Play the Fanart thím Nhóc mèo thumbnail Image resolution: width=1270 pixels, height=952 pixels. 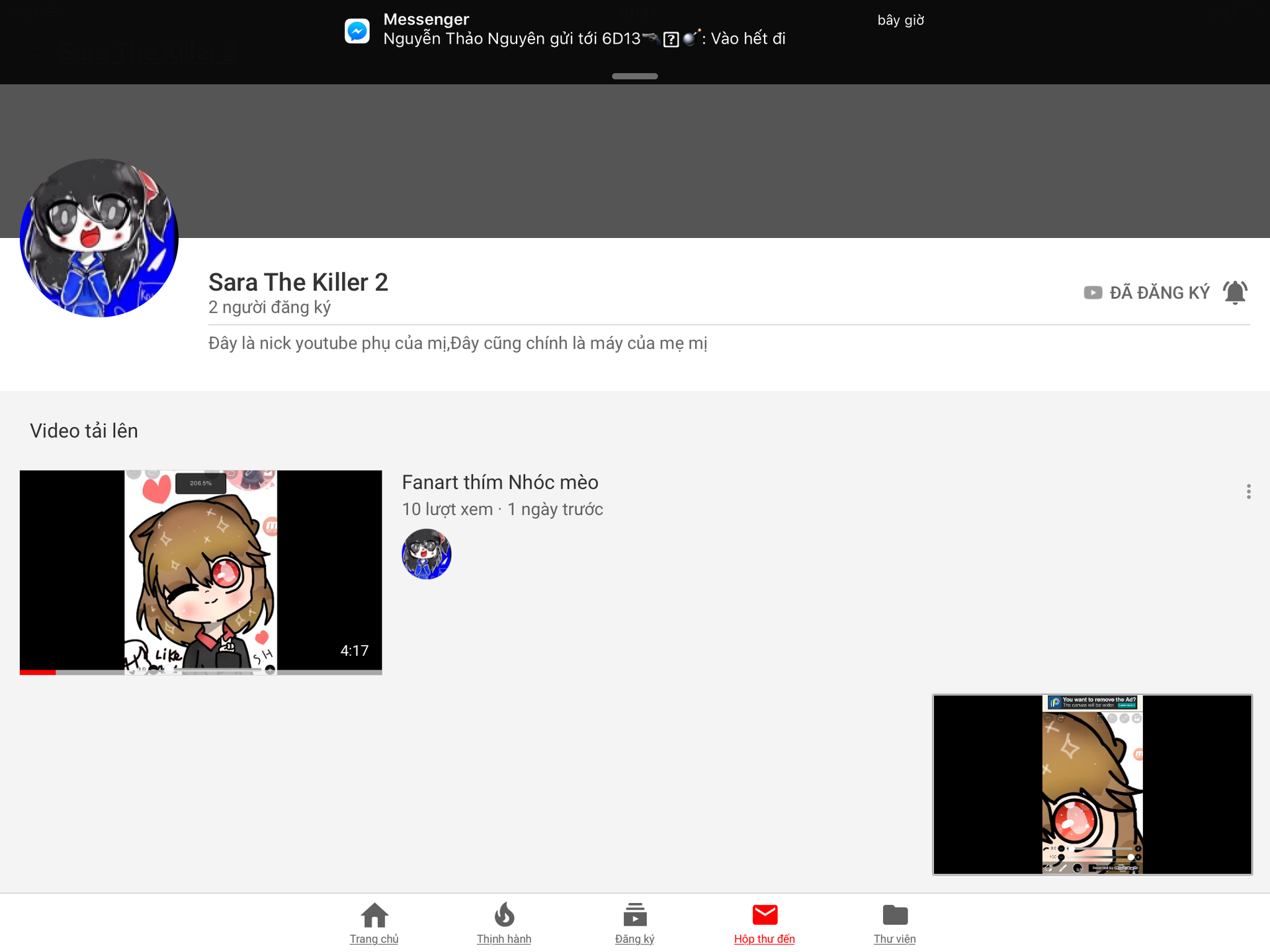pyautogui.click(x=200, y=571)
